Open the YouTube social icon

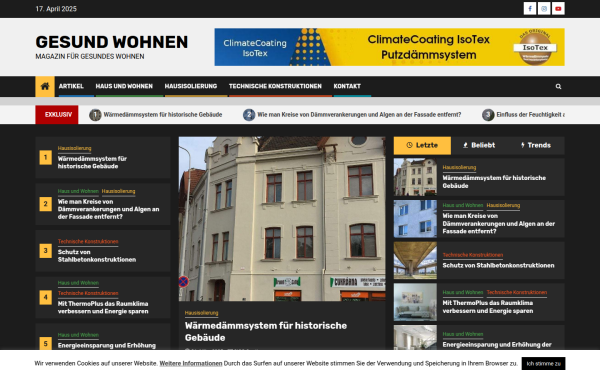click(x=558, y=8)
